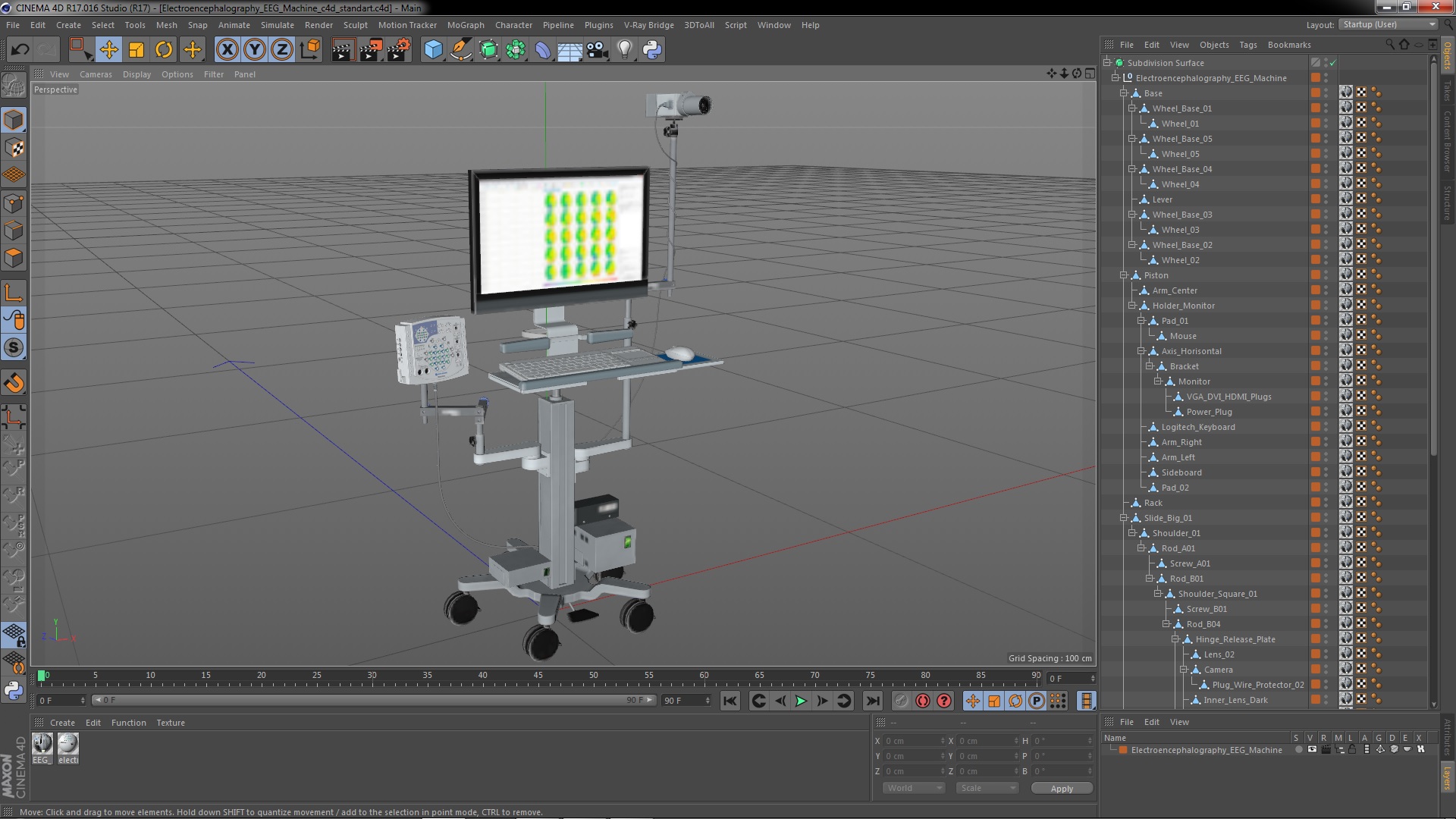Image resolution: width=1456 pixels, height=819 pixels.
Task: Select Texture mode icon
Action: tap(14, 147)
